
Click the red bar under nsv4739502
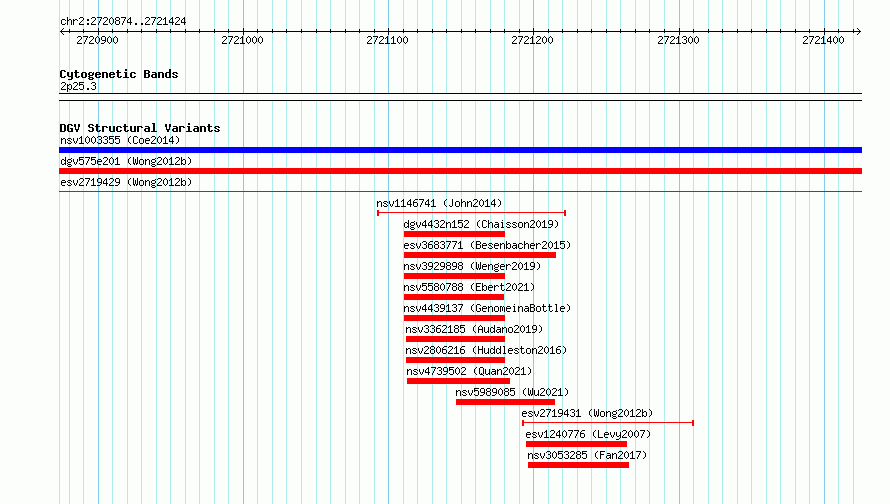pos(458,381)
